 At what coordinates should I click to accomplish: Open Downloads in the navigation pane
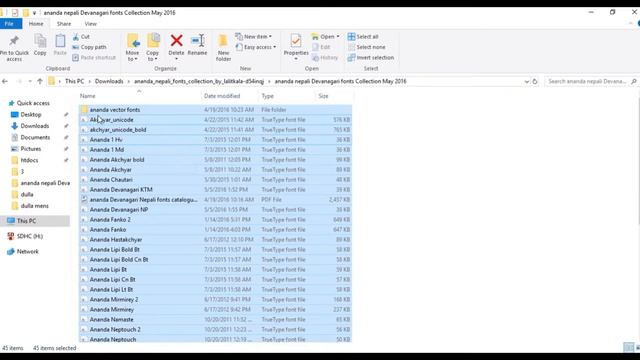tap(35, 126)
